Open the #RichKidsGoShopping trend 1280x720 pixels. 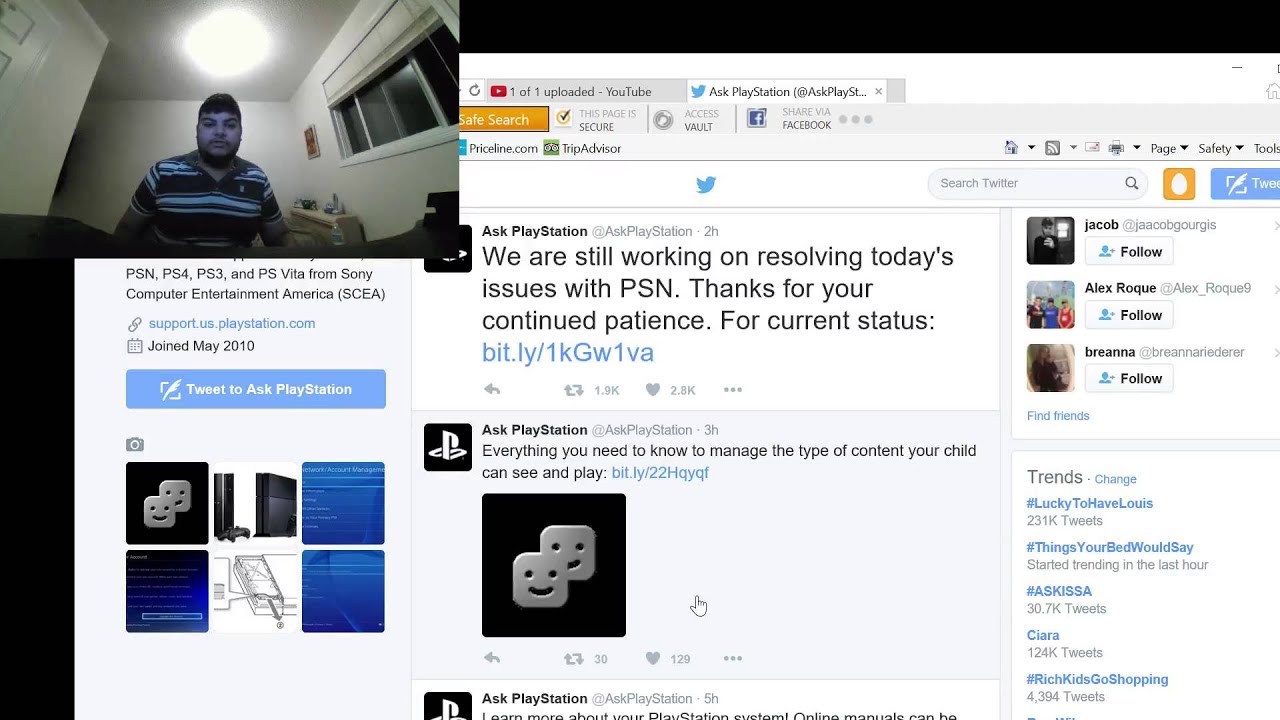pos(1097,679)
